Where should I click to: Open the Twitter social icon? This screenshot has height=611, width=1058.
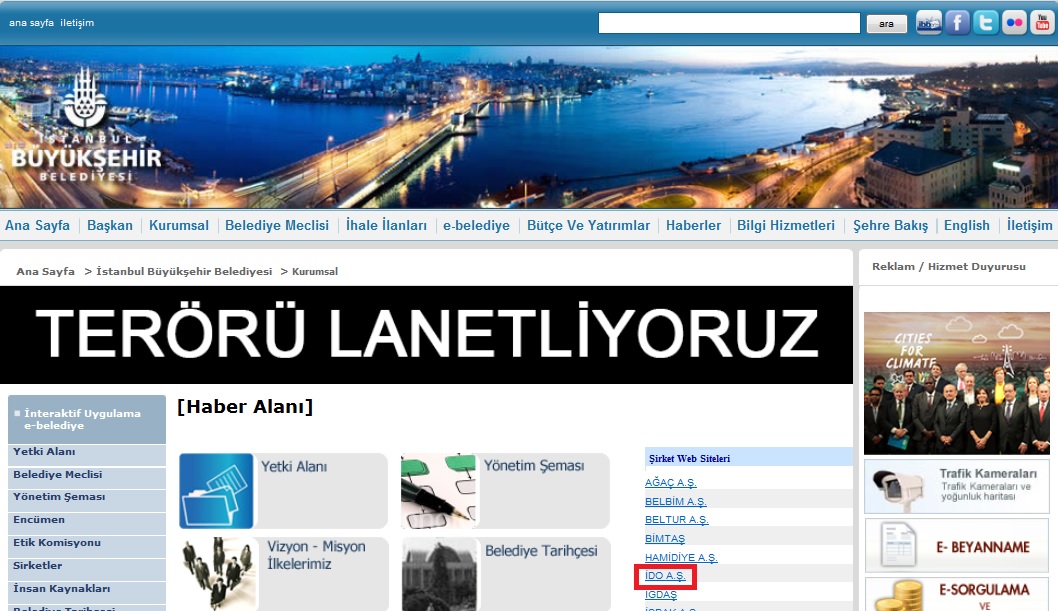click(x=986, y=22)
